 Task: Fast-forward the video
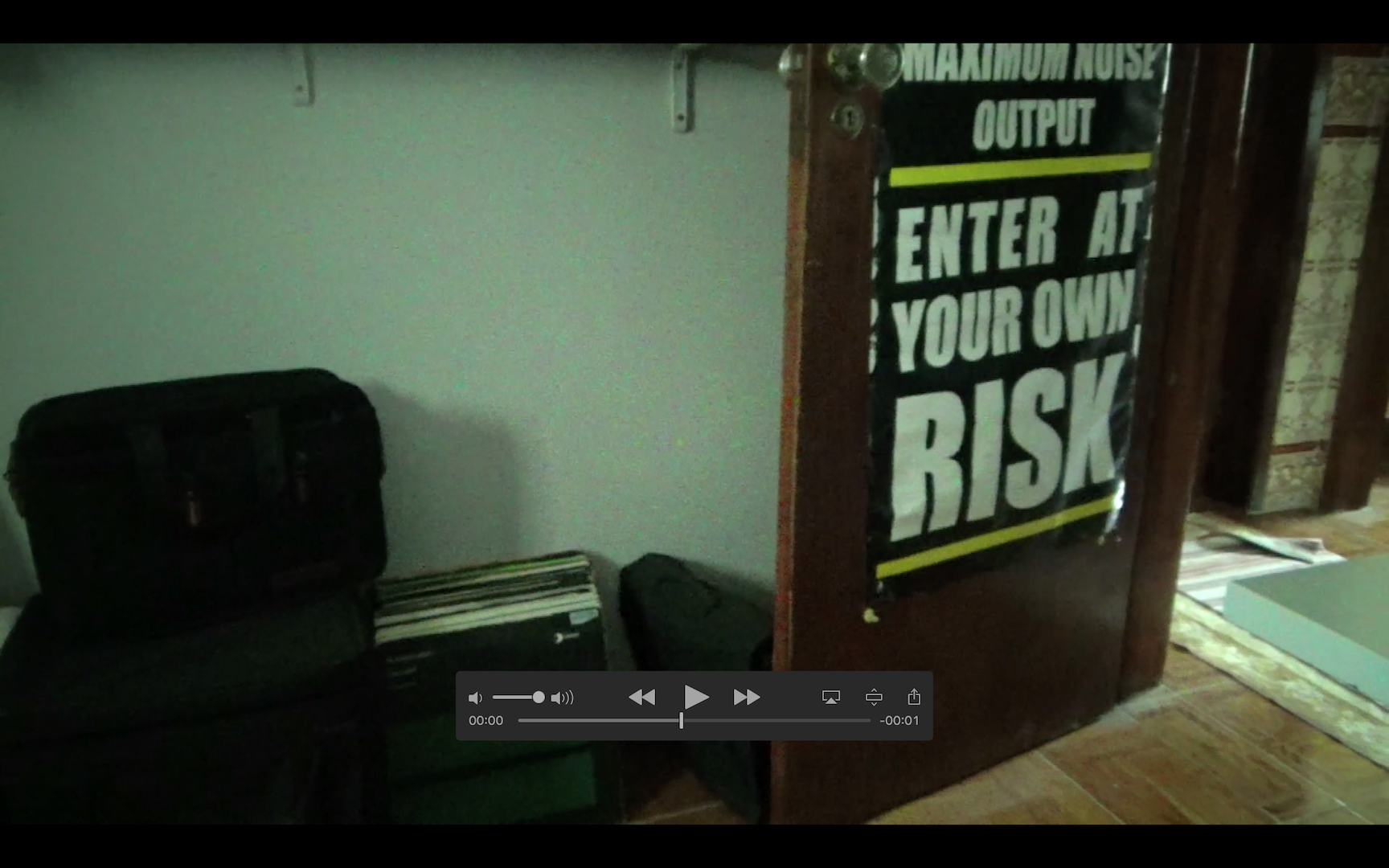click(746, 697)
